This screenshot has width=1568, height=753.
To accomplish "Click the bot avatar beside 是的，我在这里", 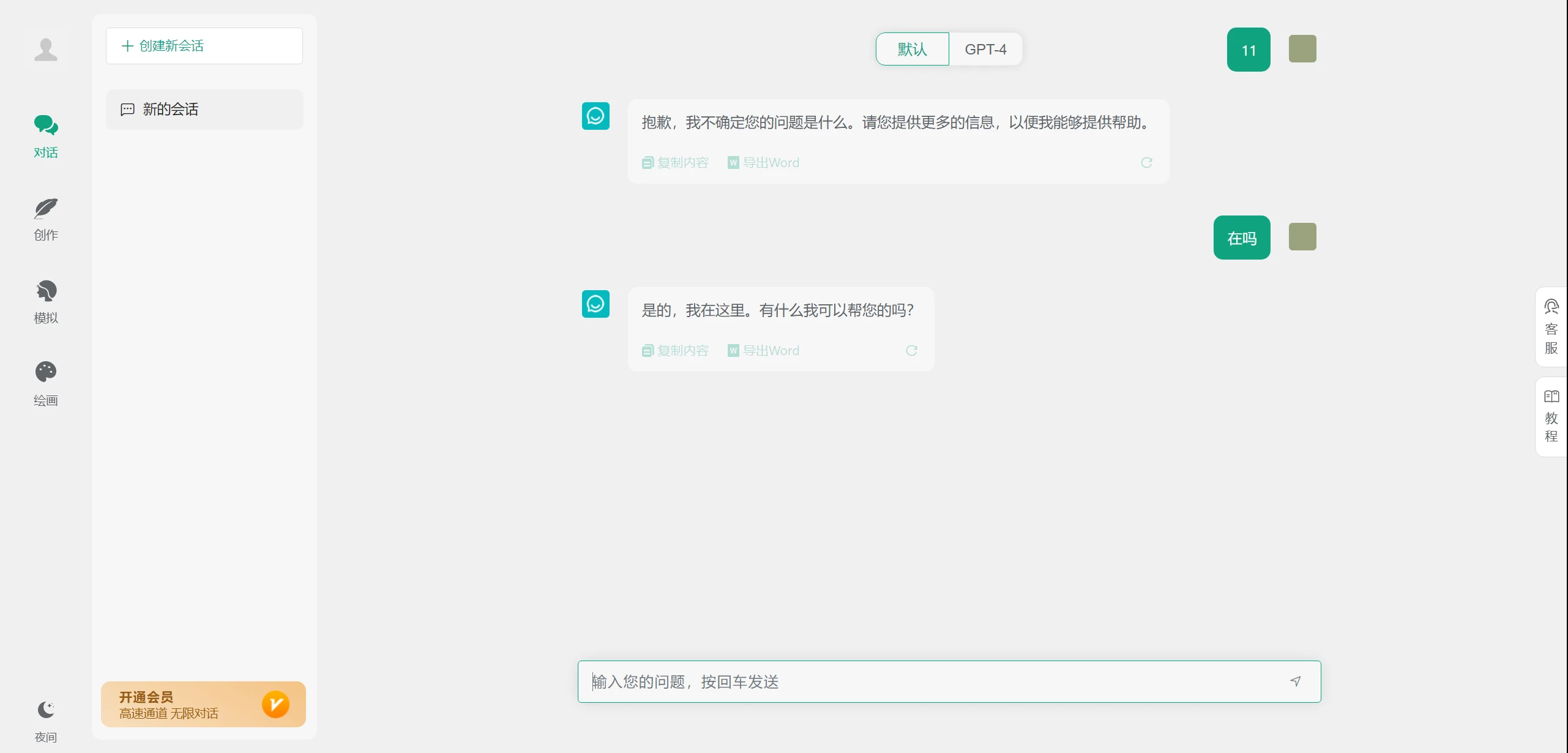I will [x=595, y=304].
